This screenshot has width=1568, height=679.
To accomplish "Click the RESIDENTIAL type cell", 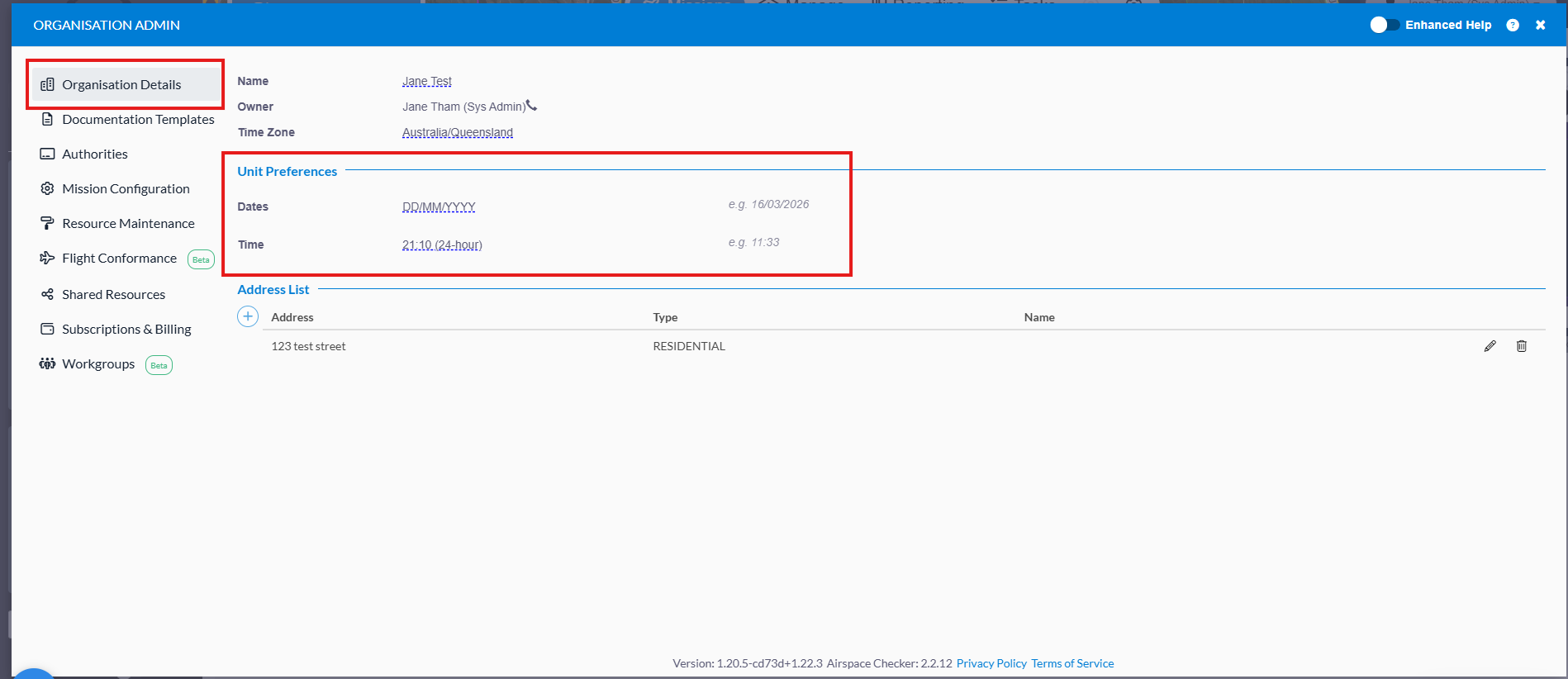I will [689, 346].
